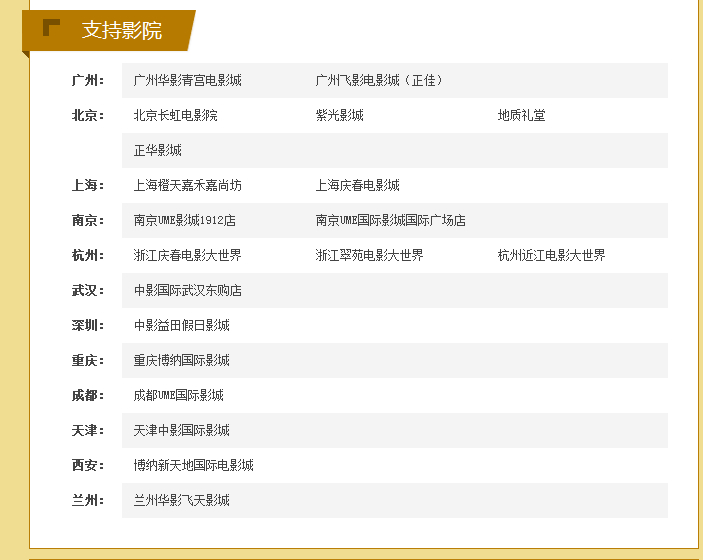Screen dimensions: 703x560
Task: Select the 杭州: city label
Action: tap(88, 256)
